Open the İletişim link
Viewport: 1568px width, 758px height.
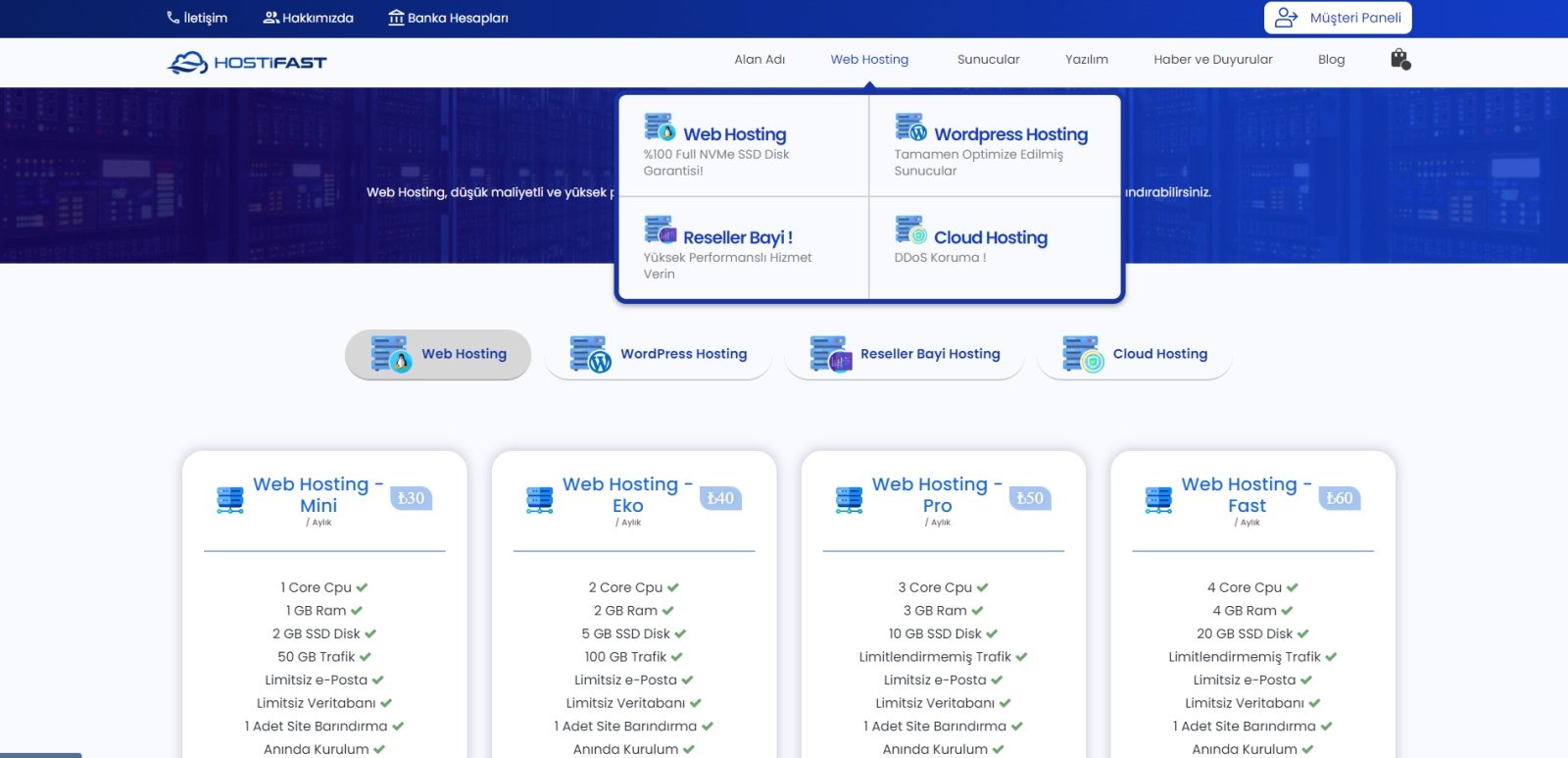[x=197, y=18]
